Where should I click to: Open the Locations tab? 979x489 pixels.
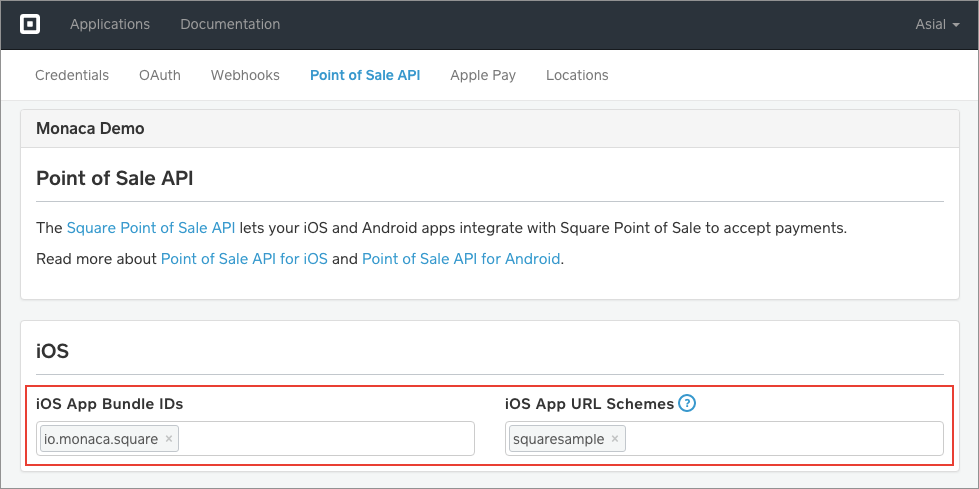coord(577,75)
